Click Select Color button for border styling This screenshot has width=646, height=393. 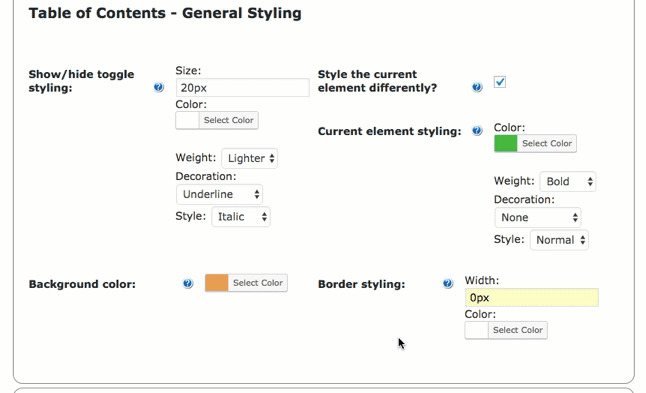point(517,330)
